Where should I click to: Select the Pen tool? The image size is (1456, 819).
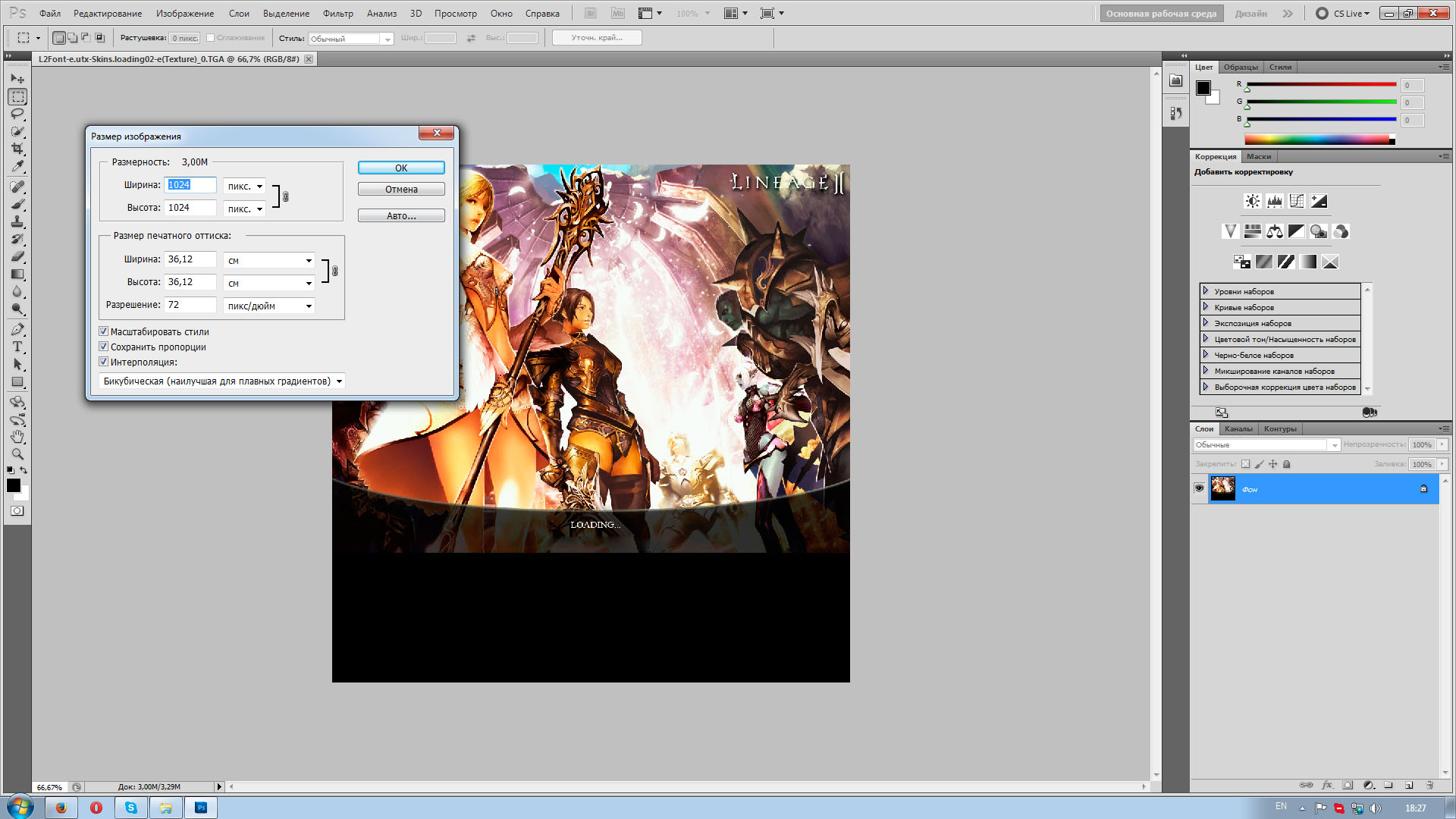point(17,329)
